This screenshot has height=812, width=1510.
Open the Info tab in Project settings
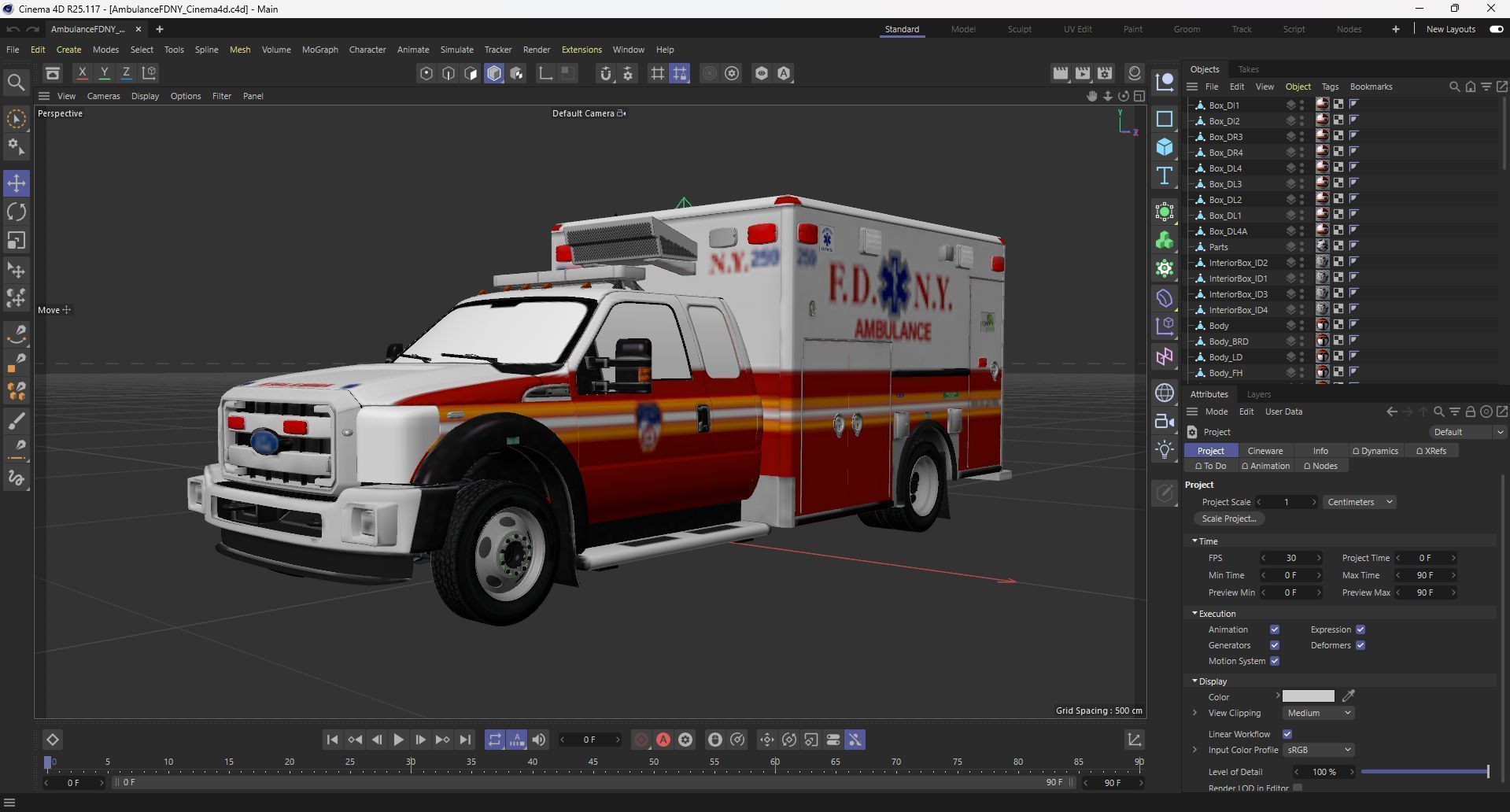click(x=1320, y=451)
